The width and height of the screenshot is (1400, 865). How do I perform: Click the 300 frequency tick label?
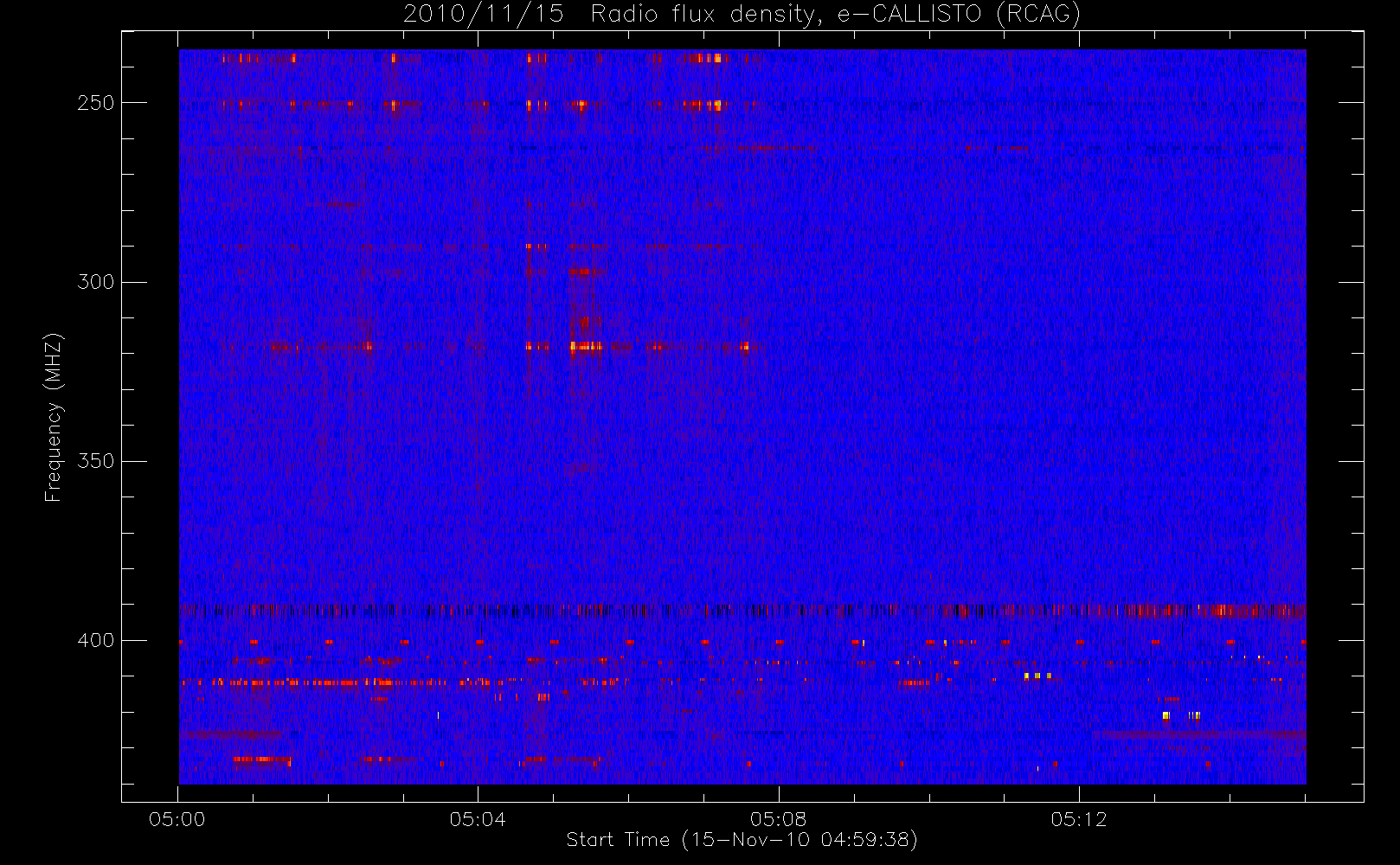pyautogui.click(x=96, y=282)
